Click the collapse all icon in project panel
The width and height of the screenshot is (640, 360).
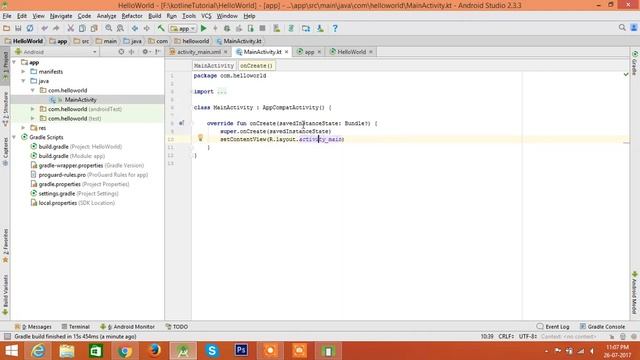pos(131,52)
